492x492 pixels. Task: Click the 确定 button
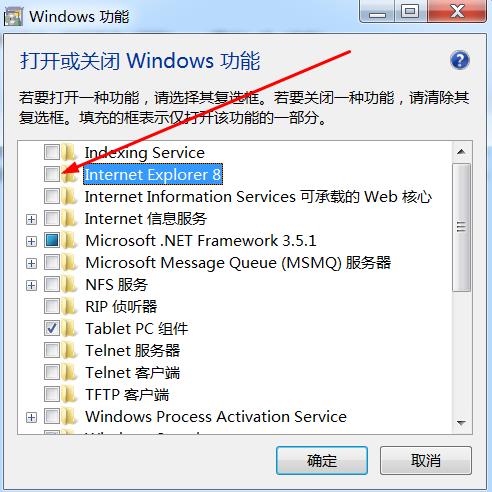pyautogui.click(x=322, y=461)
